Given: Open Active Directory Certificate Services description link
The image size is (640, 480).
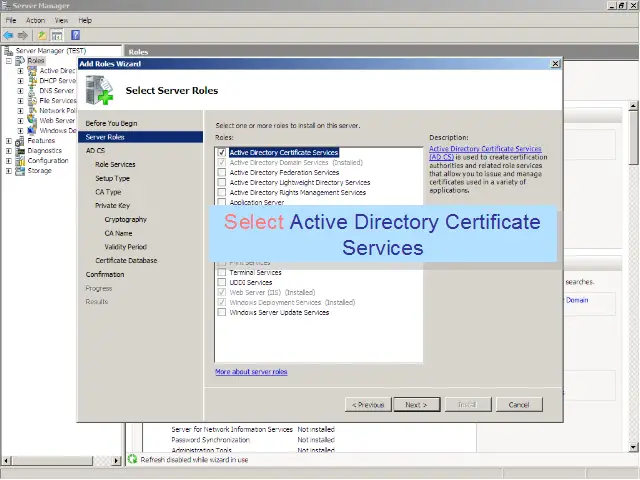Looking at the screenshot, I should 485,153.
